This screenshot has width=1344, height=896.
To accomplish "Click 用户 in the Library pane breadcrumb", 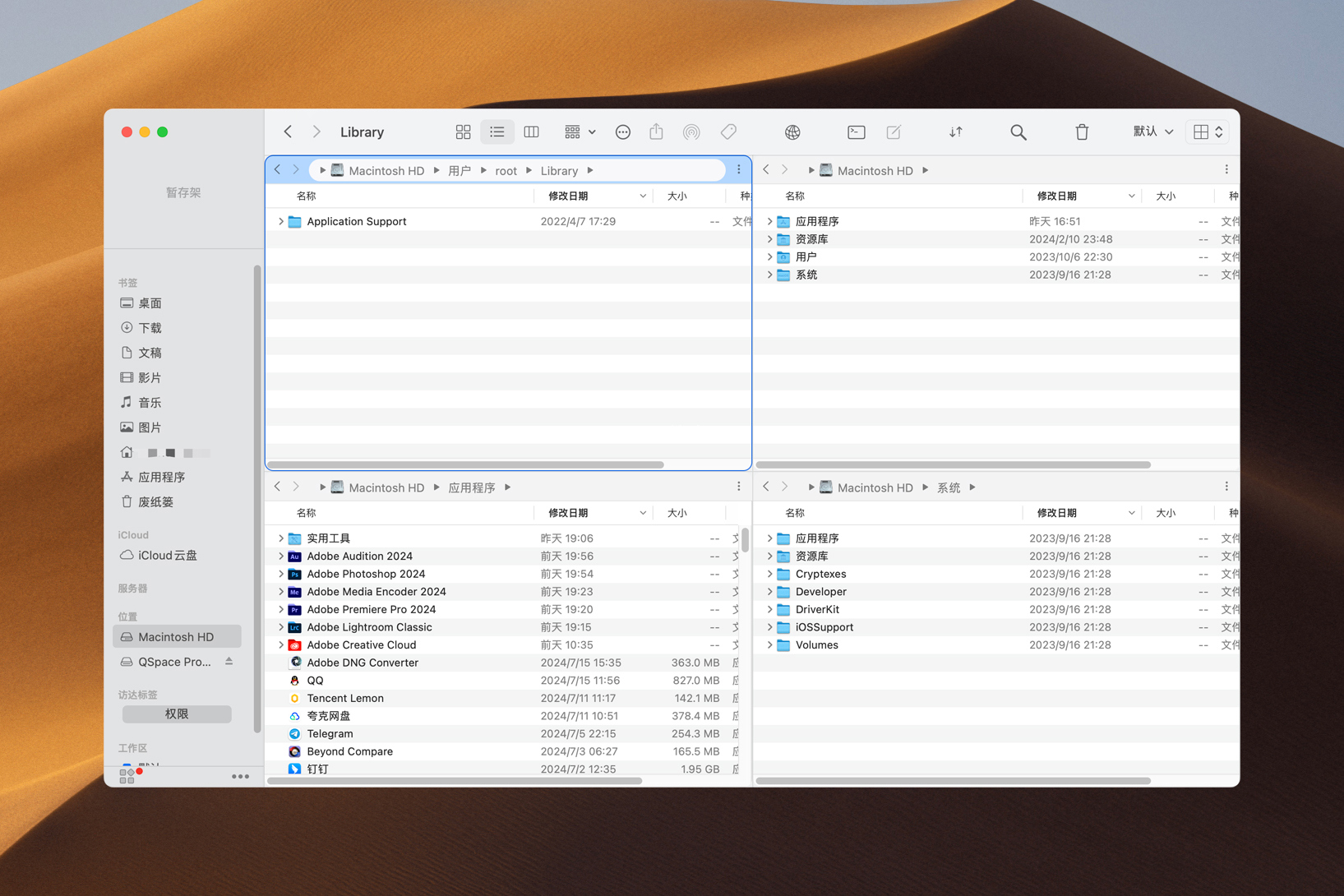I will tap(460, 171).
